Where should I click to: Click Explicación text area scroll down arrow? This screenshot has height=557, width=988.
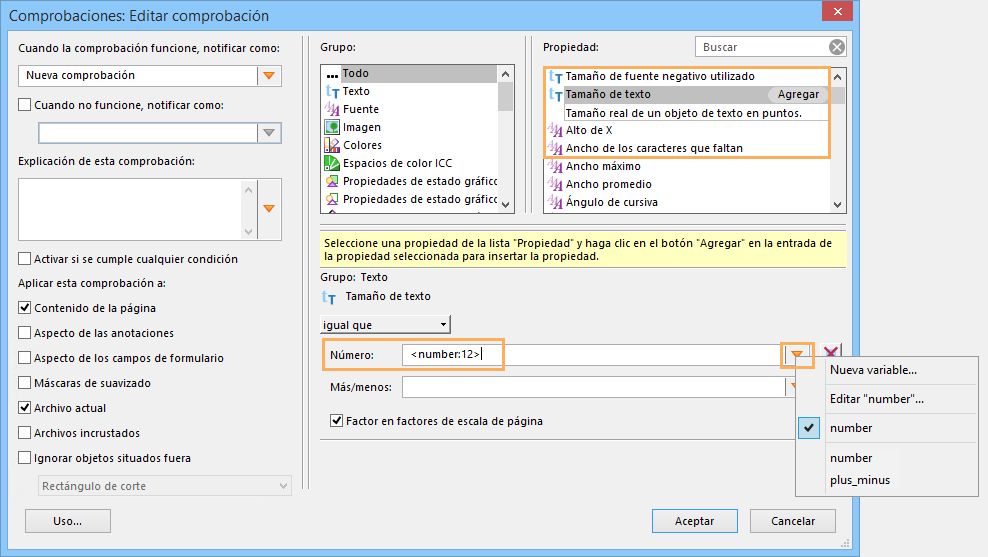pyautogui.click(x=248, y=231)
